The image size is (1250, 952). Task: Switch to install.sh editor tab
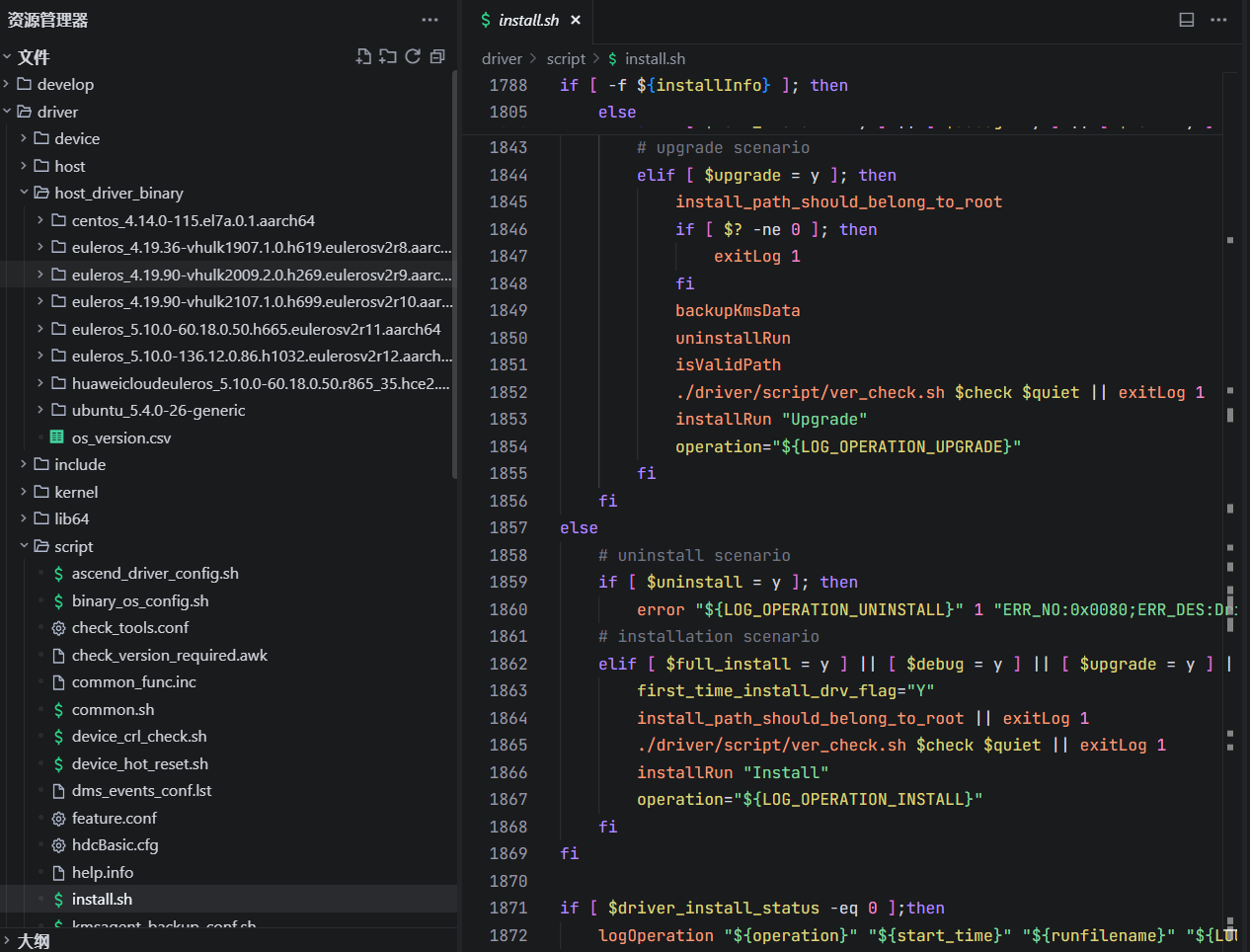(529, 20)
